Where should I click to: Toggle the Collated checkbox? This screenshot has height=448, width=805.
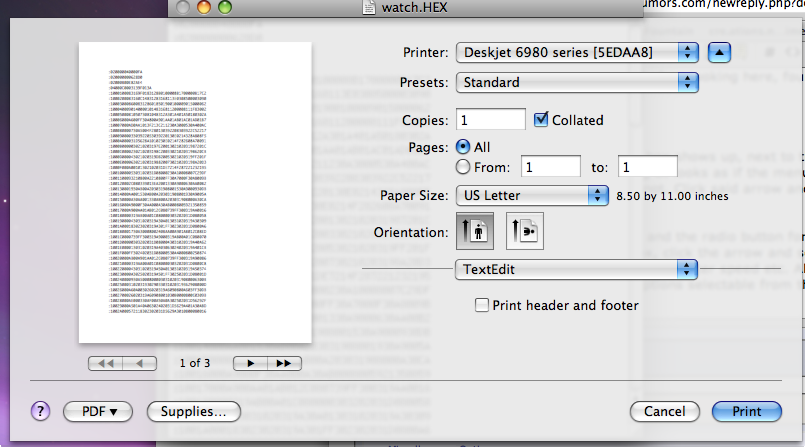click(541, 120)
